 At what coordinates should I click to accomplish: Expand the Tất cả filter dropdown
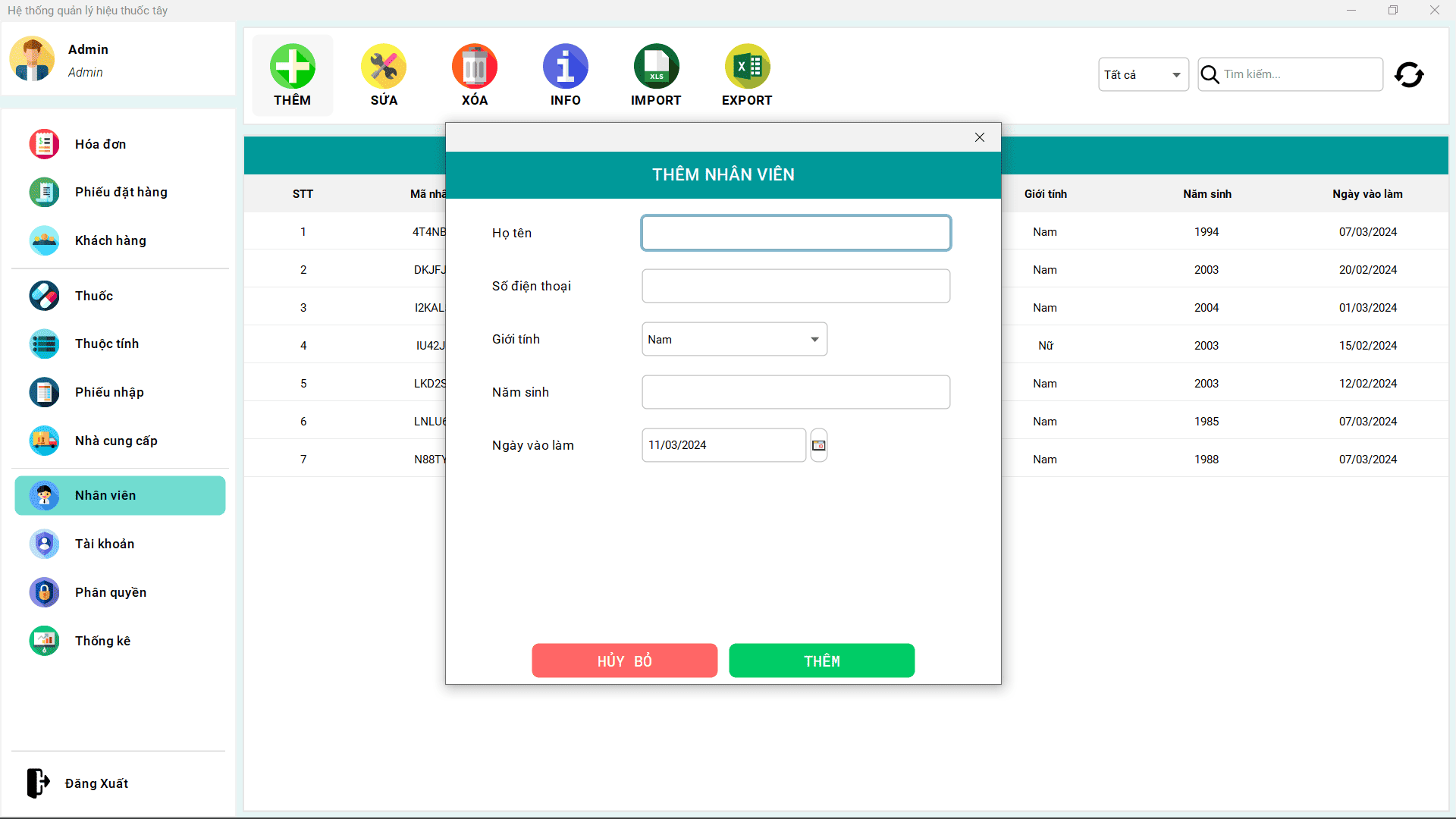(x=1143, y=74)
